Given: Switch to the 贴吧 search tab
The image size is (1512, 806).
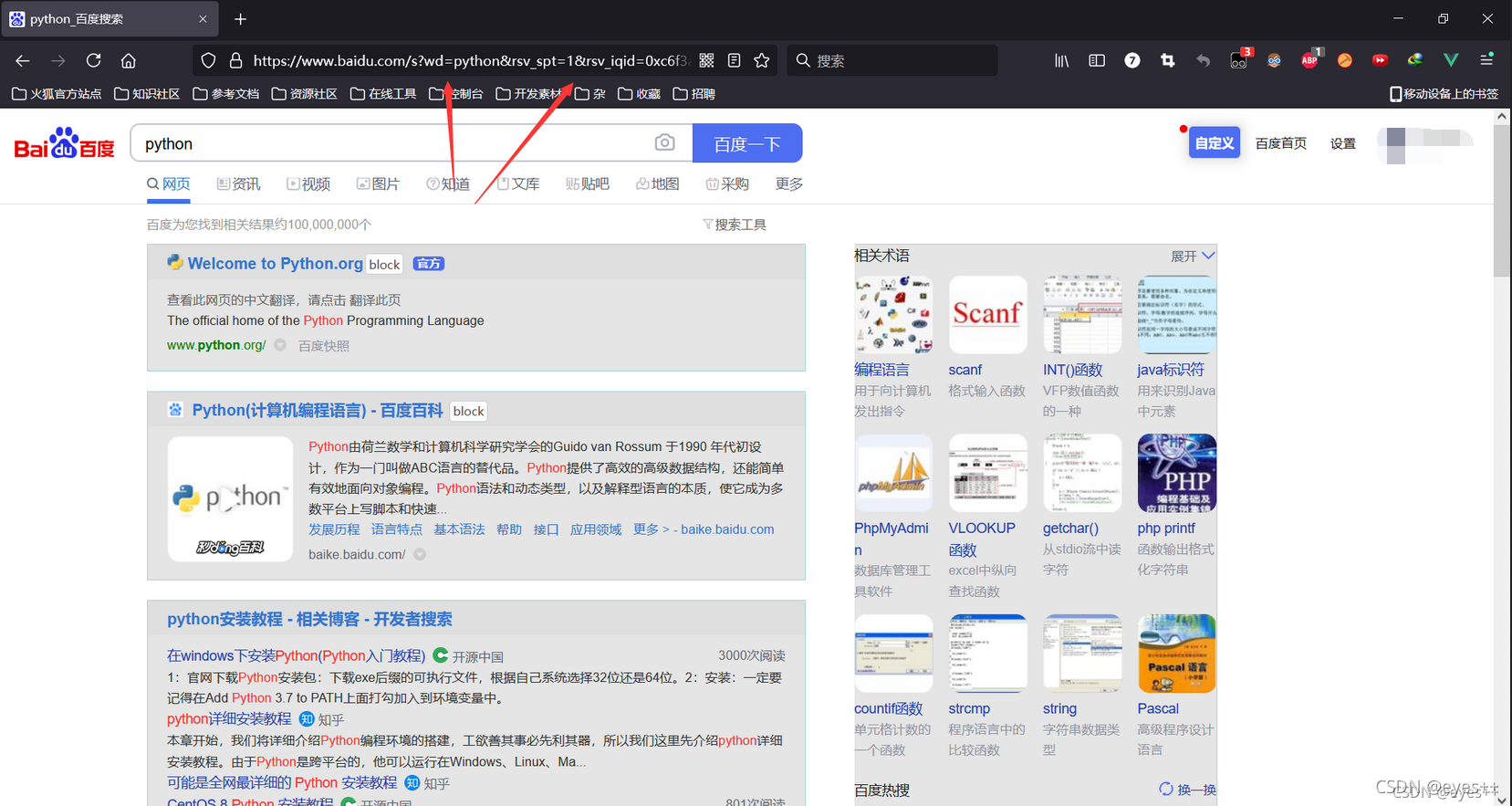Looking at the screenshot, I should tap(588, 184).
